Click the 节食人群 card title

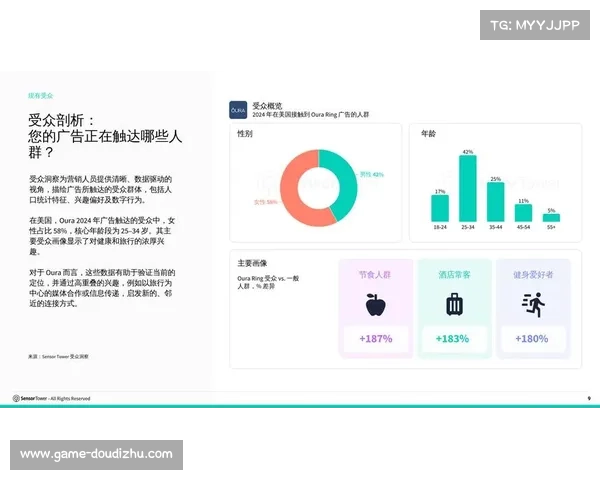(375, 275)
